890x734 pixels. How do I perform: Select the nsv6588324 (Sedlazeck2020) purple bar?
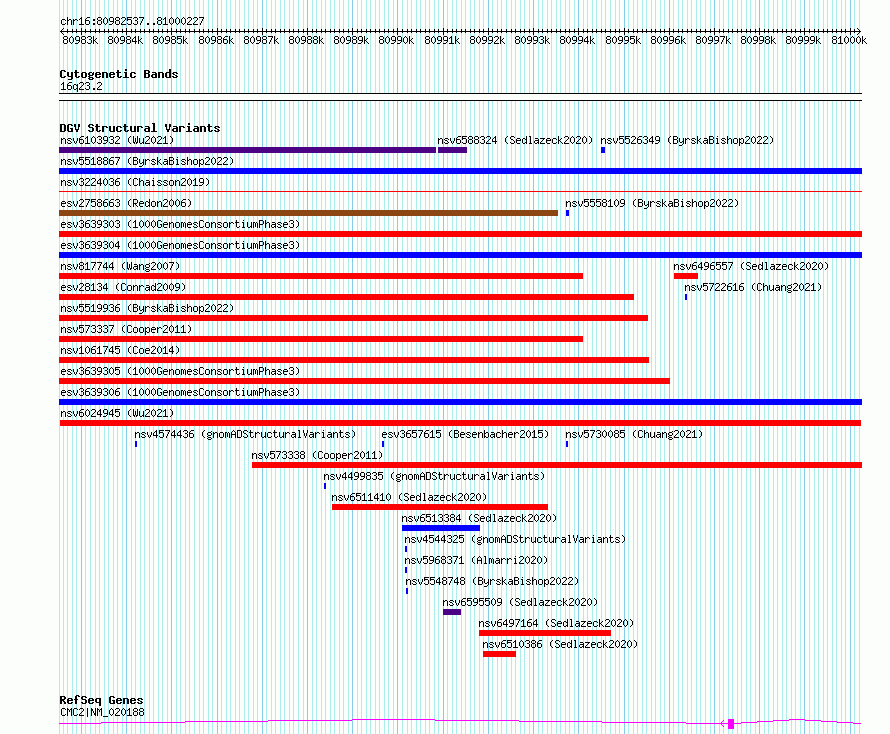coord(452,150)
